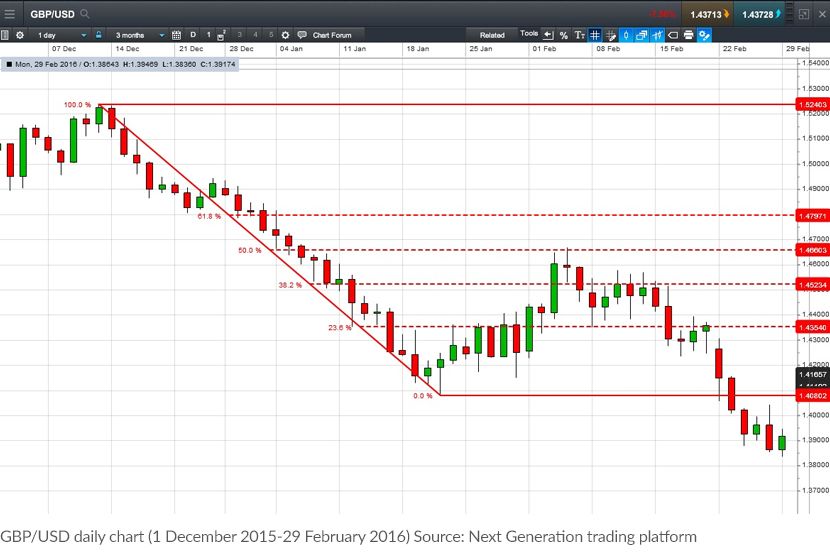Viewport: 830px width, 555px height.
Task: Click the 1.43713 sell price button
Action: pos(709,14)
